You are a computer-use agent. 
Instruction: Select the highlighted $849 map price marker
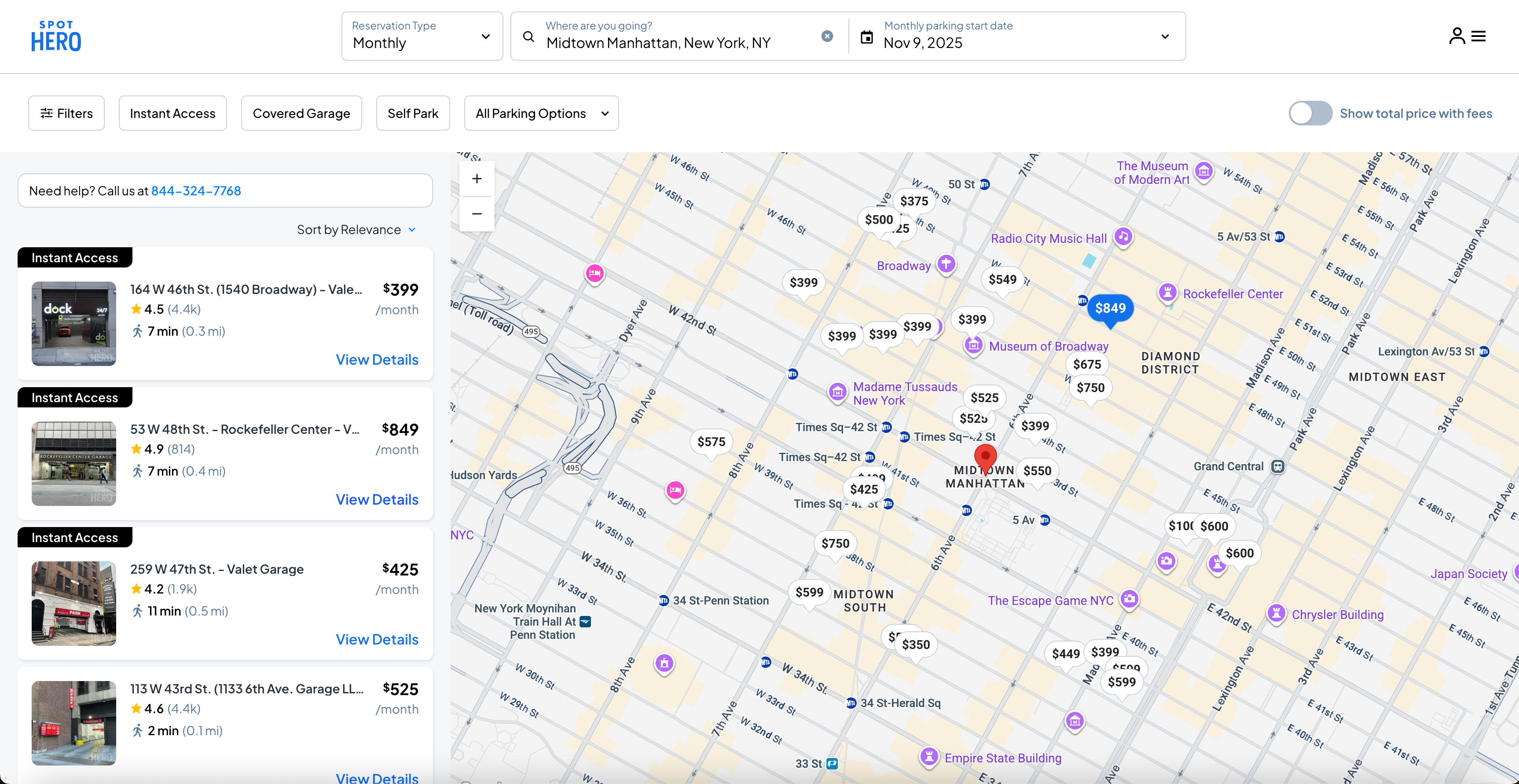coord(1110,308)
